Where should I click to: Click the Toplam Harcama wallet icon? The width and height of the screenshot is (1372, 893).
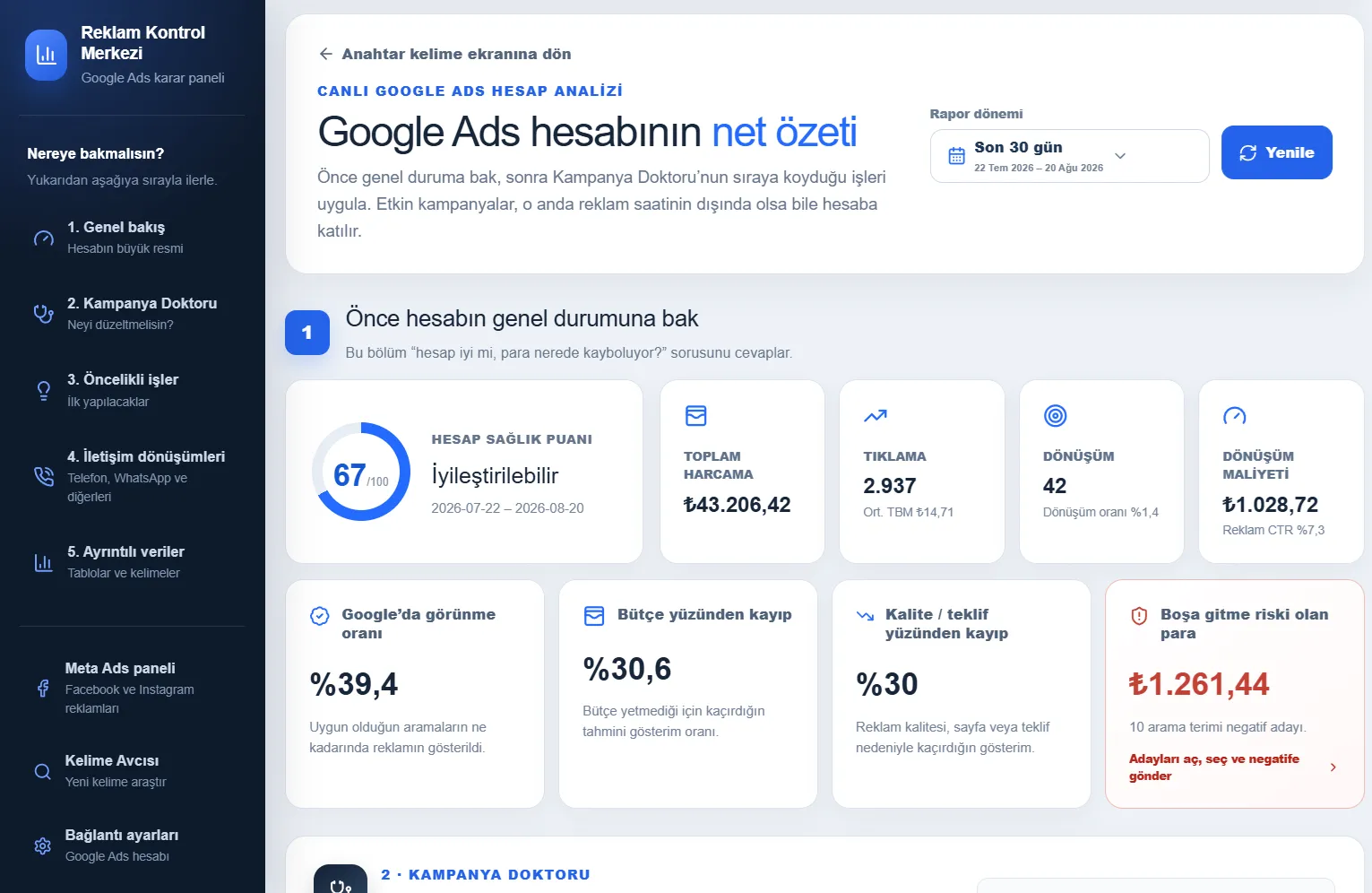click(x=695, y=416)
